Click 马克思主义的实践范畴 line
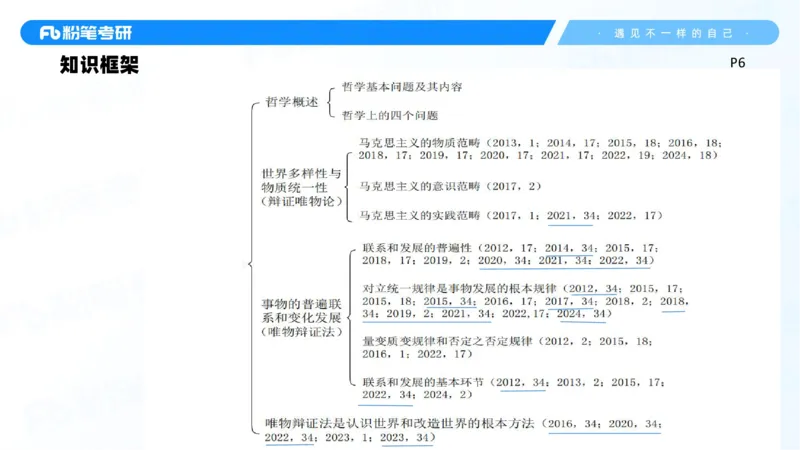800x450 pixels. 511,215
